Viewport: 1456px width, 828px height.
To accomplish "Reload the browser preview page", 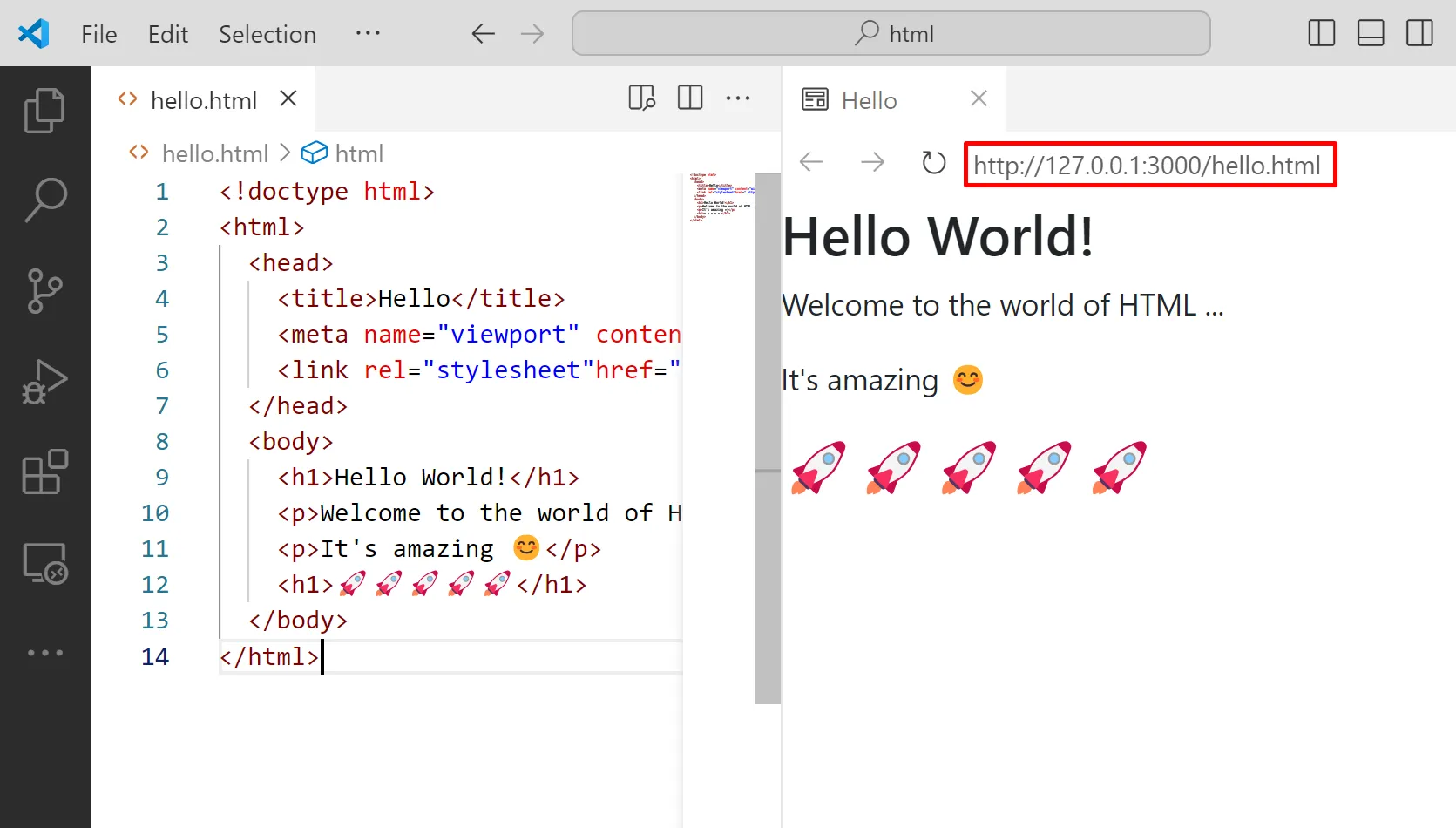I will click(933, 163).
